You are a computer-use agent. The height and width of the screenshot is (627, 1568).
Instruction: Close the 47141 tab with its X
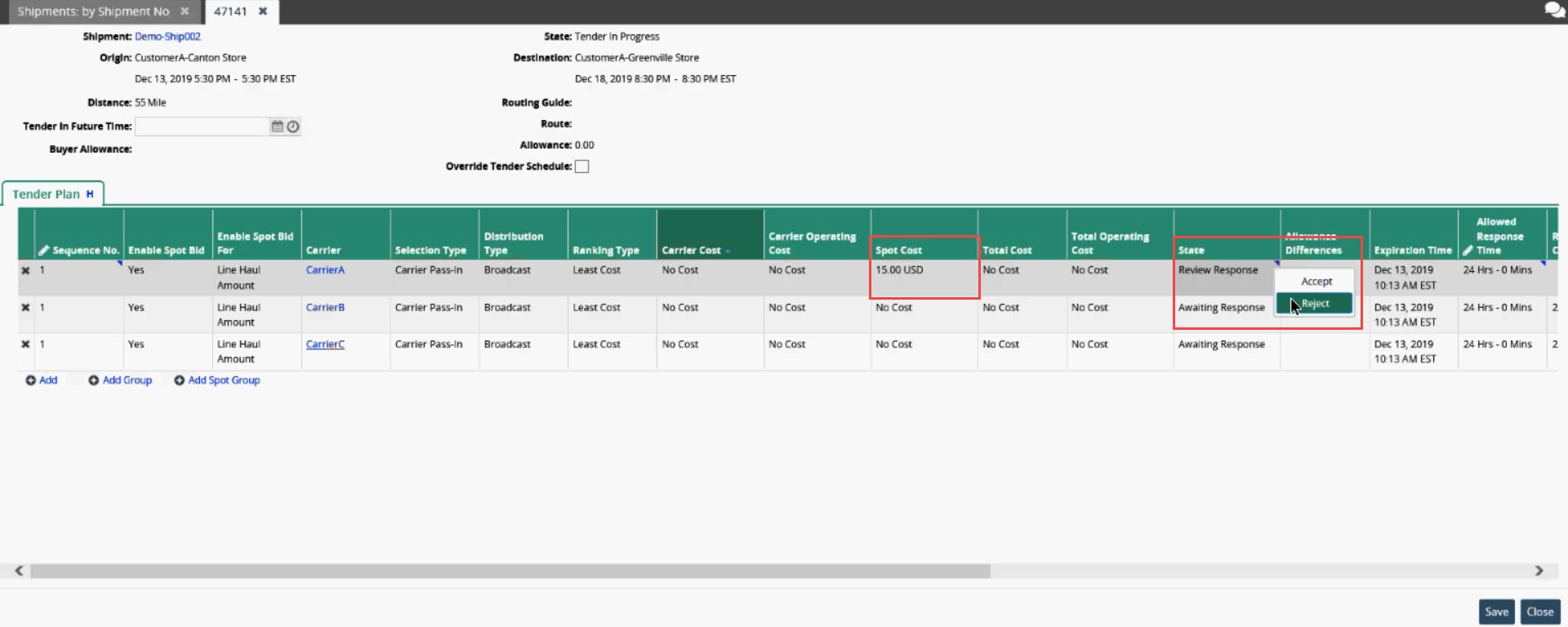tap(263, 11)
